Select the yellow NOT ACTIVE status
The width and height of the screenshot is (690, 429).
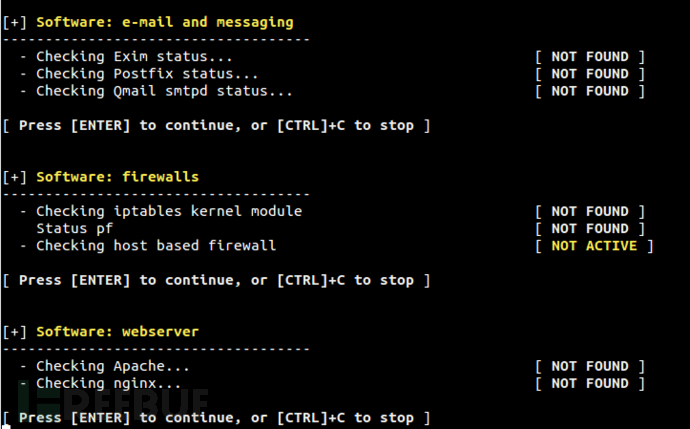pos(593,245)
